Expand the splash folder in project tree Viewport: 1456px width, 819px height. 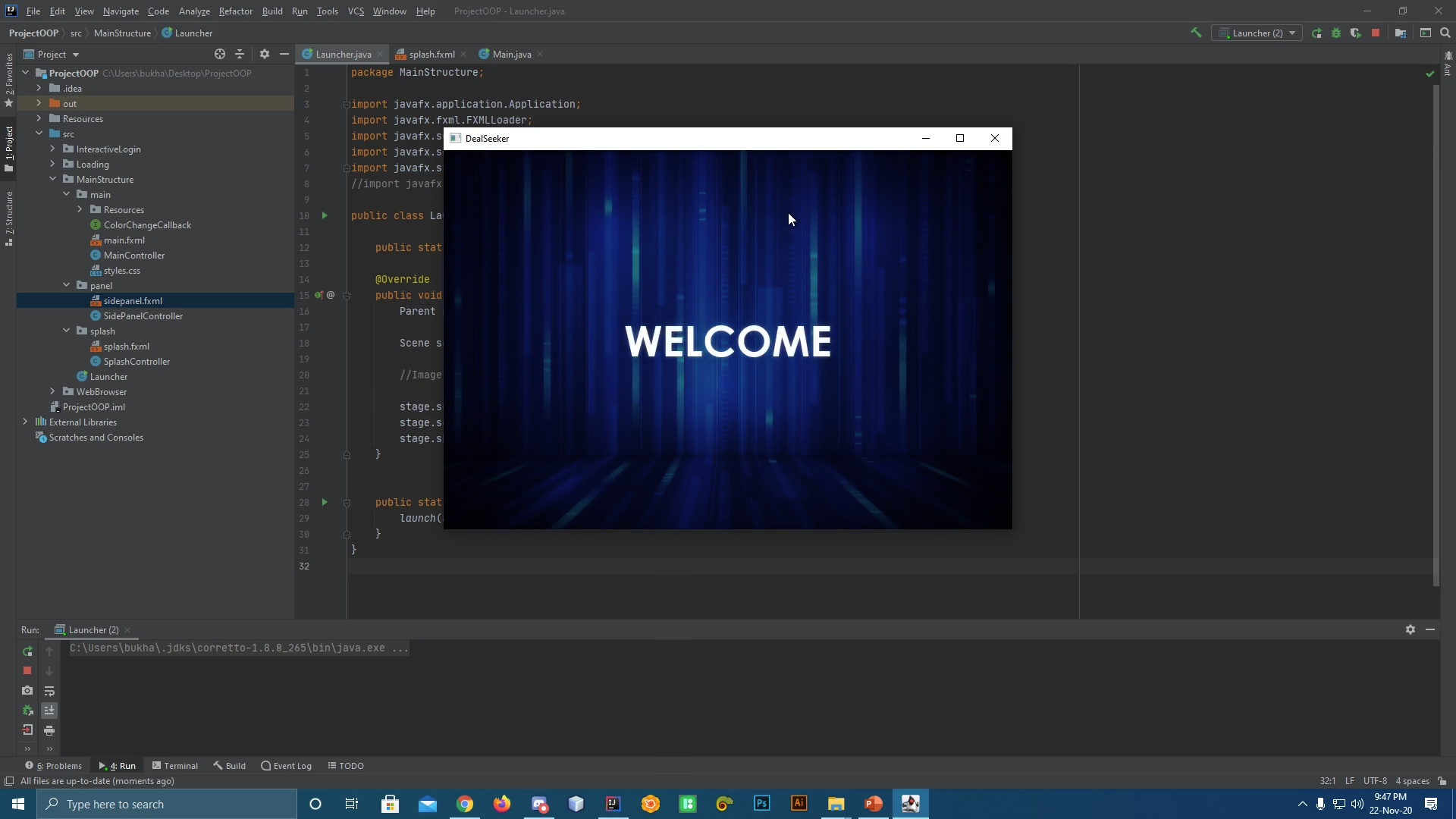click(67, 330)
